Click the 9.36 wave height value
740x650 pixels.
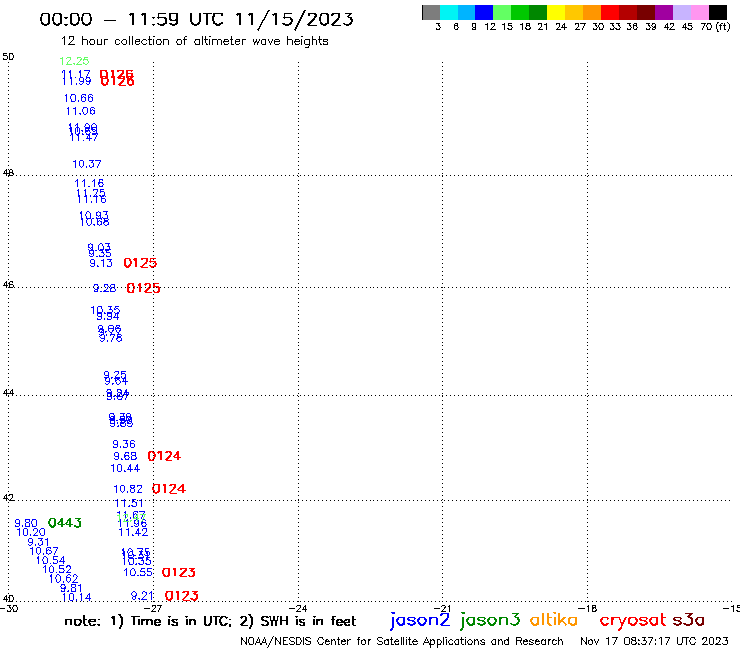[124, 444]
